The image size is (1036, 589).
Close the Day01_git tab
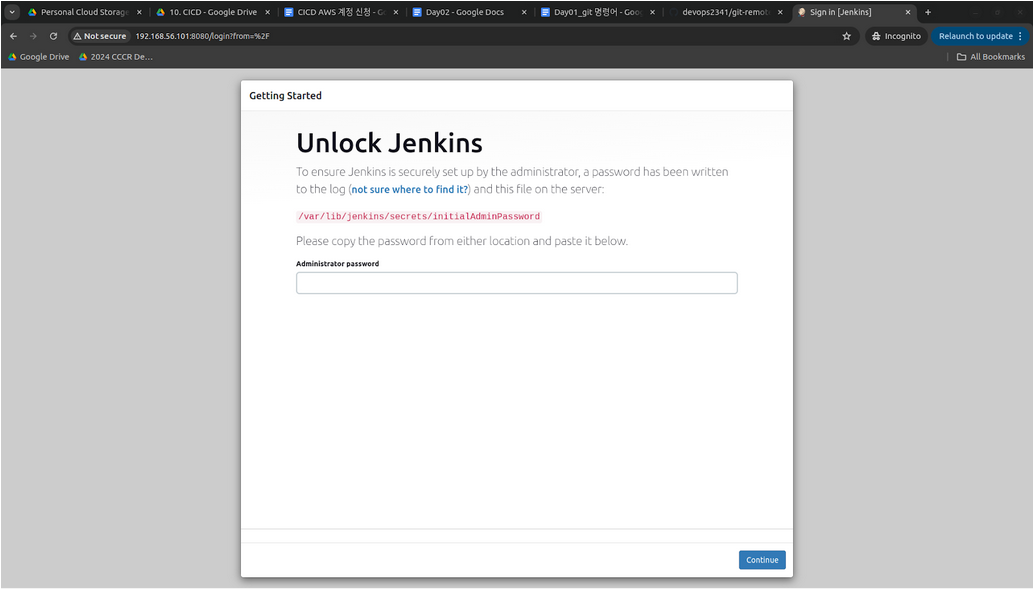[x=652, y=12]
